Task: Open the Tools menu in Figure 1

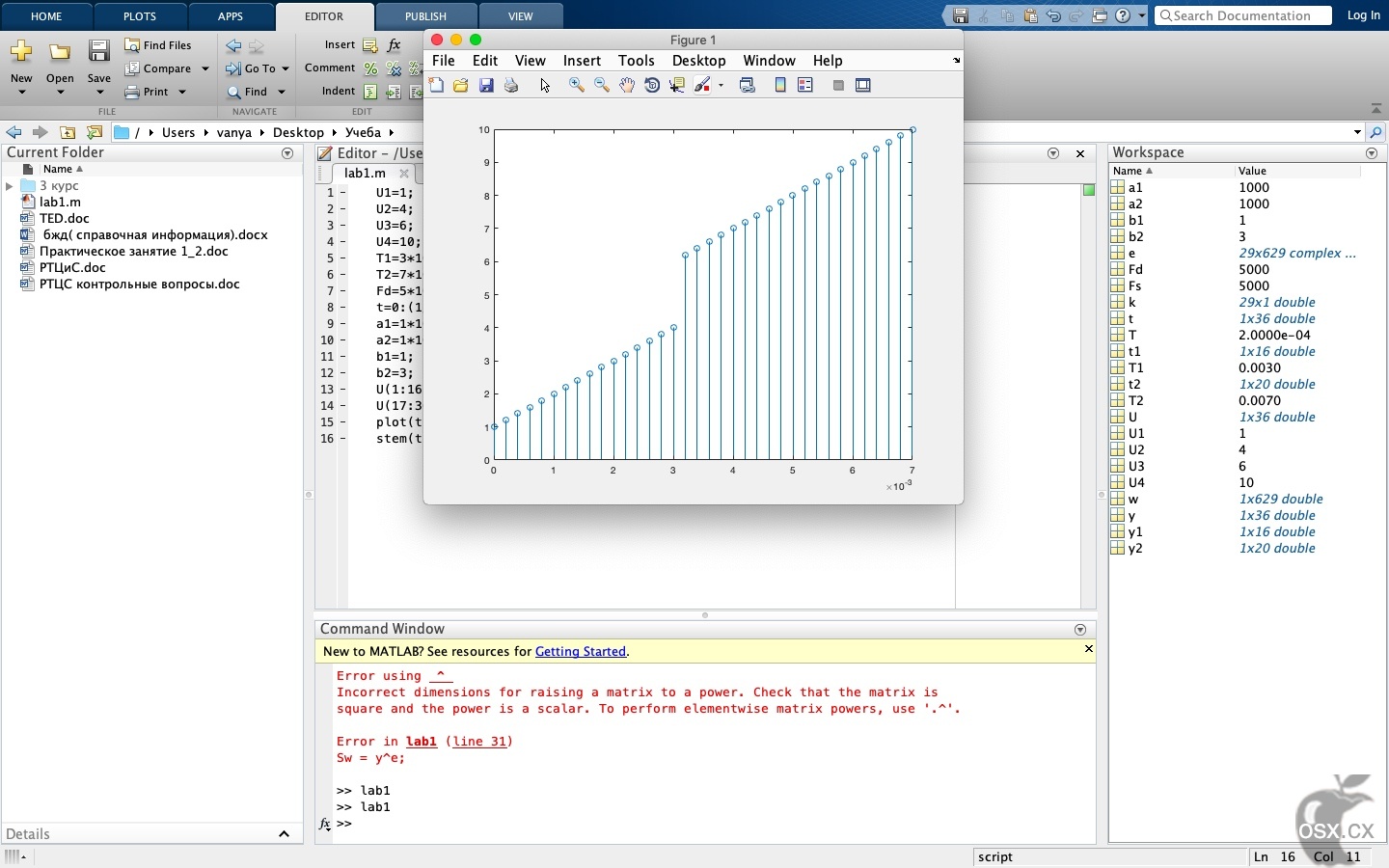Action: point(637,61)
